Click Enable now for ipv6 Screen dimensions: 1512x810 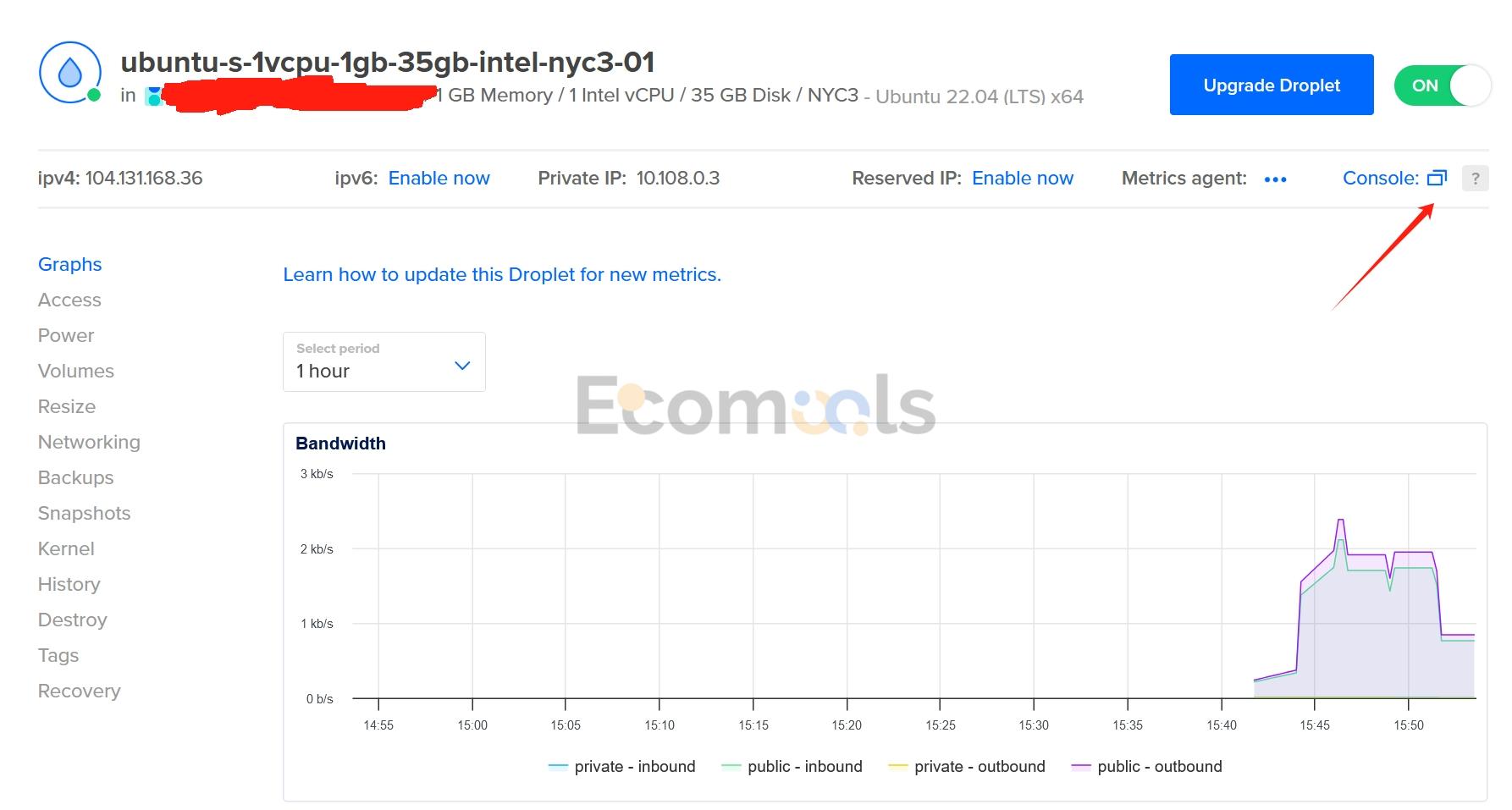[x=439, y=178]
